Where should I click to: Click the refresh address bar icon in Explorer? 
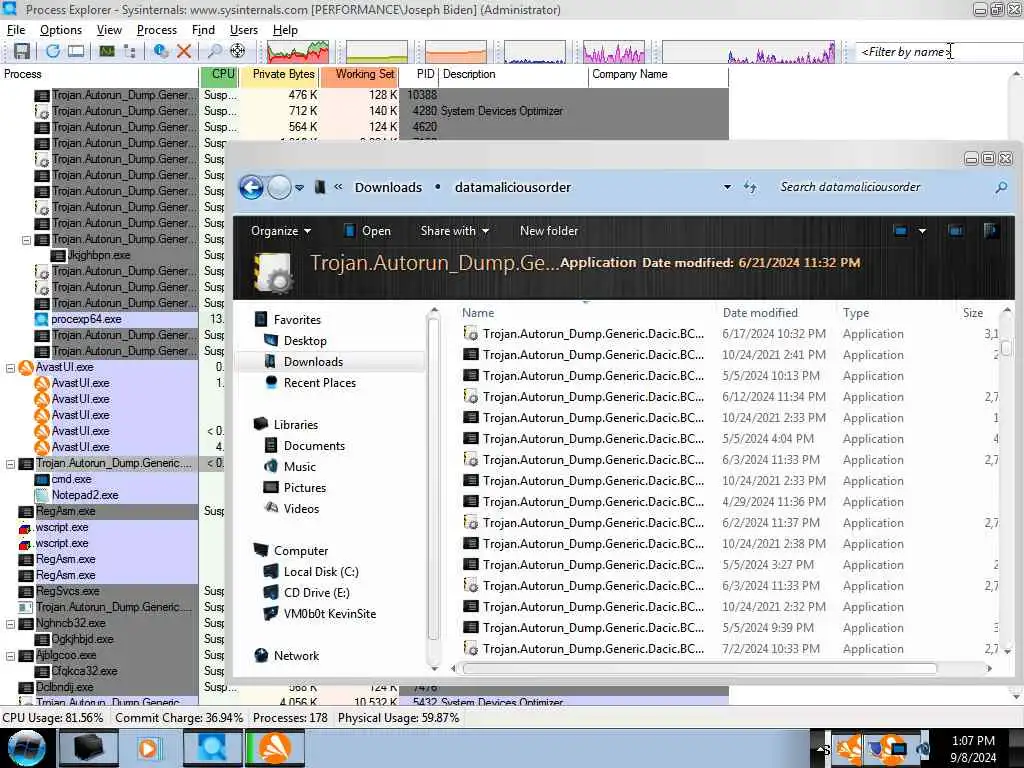tap(750, 187)
